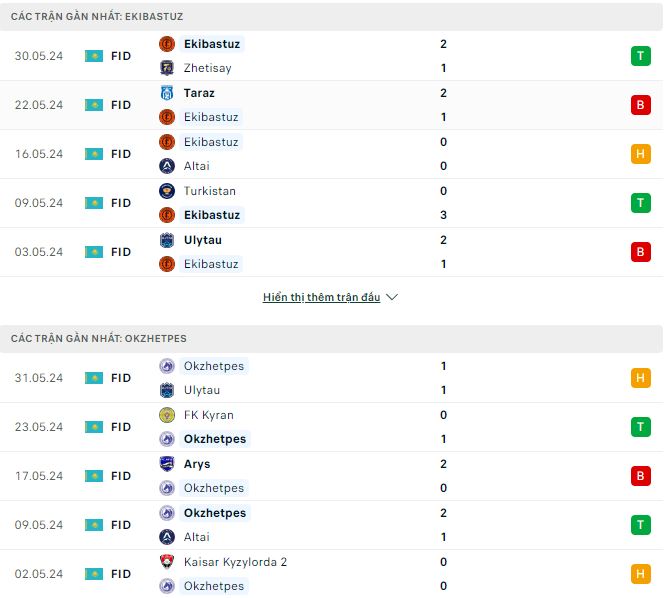Open Hiển thị thêm trận đấu link
The width and height of the screenshot is (668, 598).
tap(321, 297)
